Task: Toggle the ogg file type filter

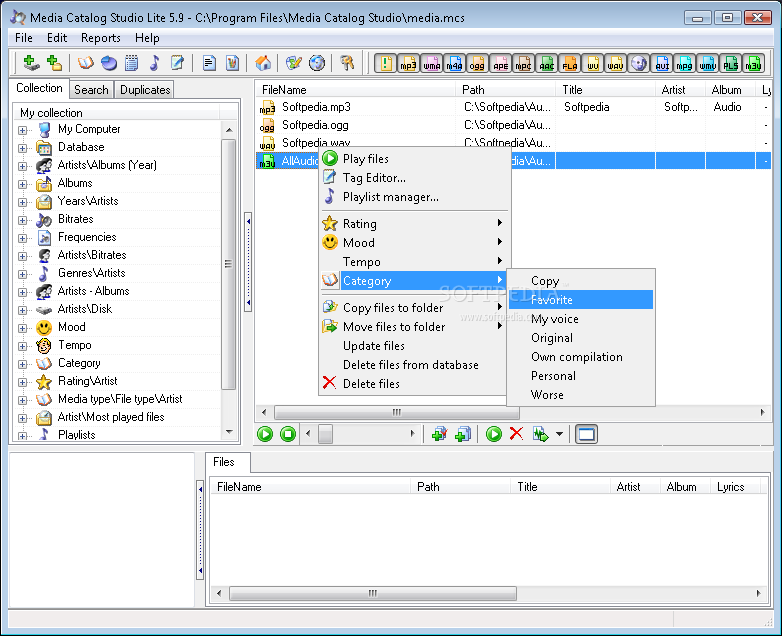Action: (x=477, y=63)
